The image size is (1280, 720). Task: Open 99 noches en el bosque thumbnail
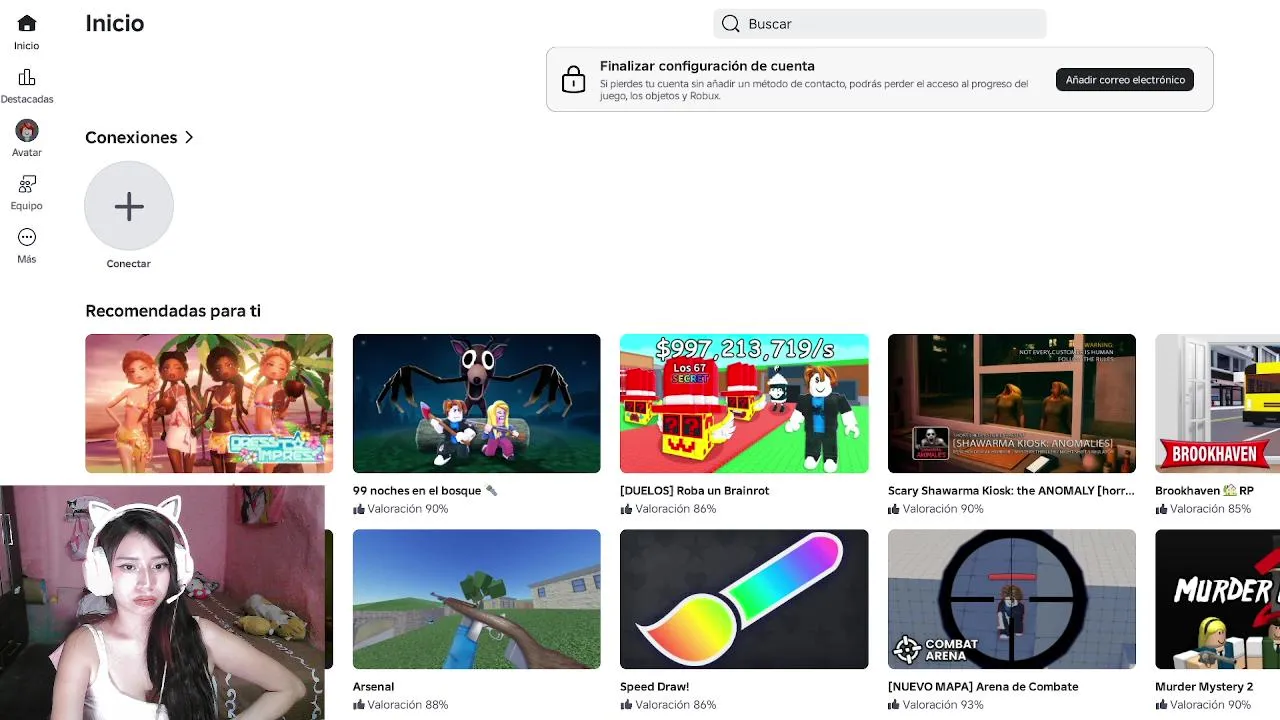point(477,403)
